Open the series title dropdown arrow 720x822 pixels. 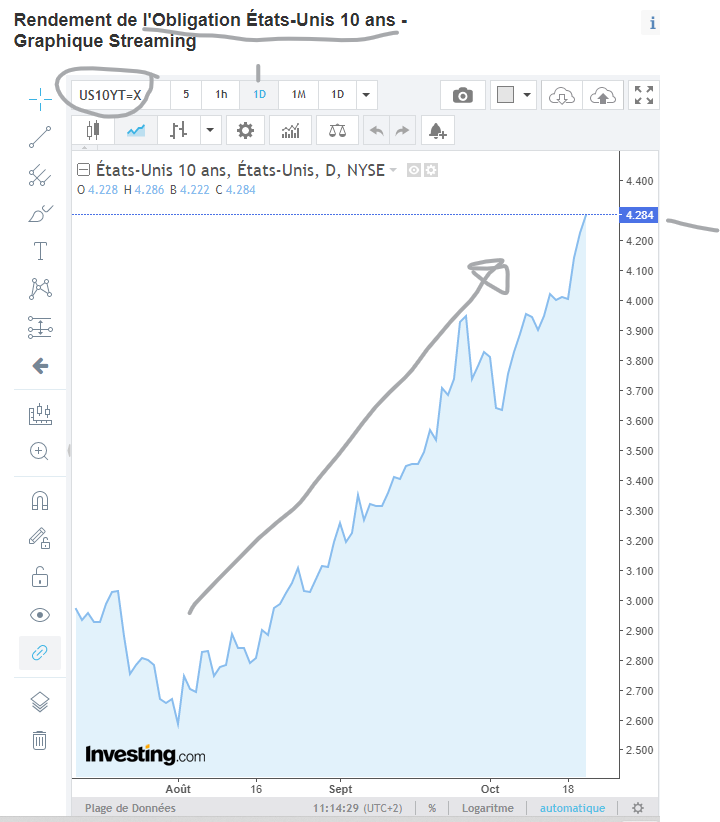393,170
